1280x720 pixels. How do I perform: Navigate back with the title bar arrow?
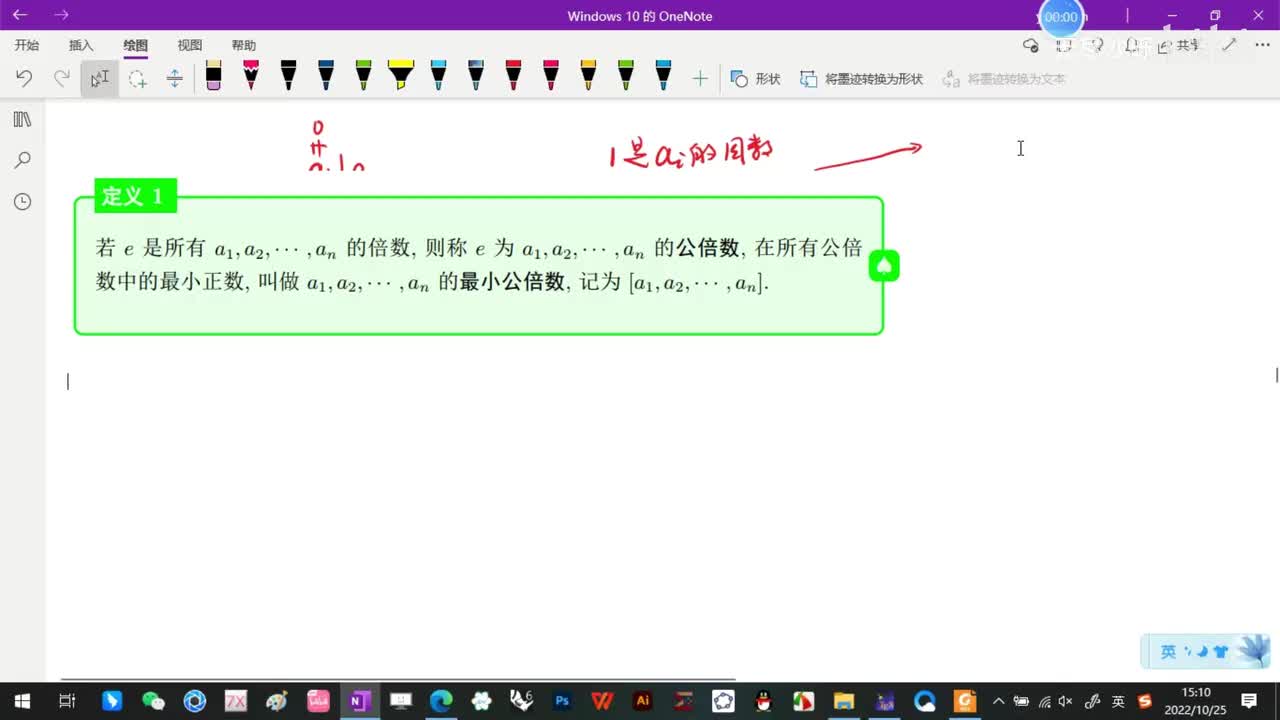(x=20, y=15)
